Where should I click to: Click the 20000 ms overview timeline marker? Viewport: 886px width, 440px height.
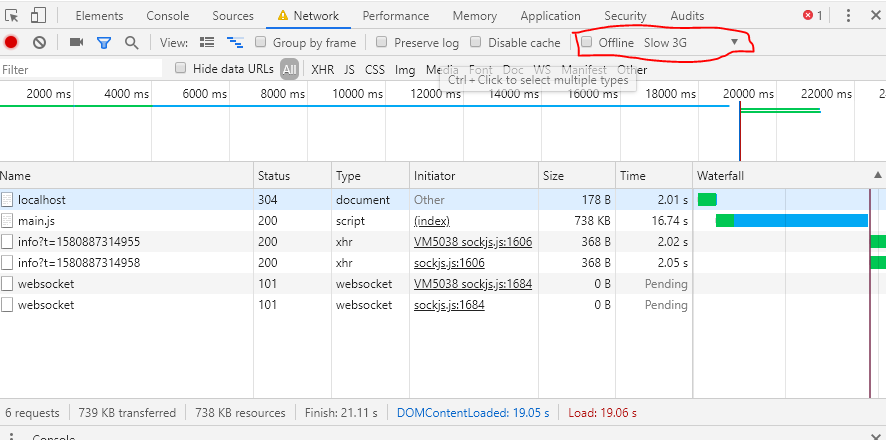coord(750,94)
